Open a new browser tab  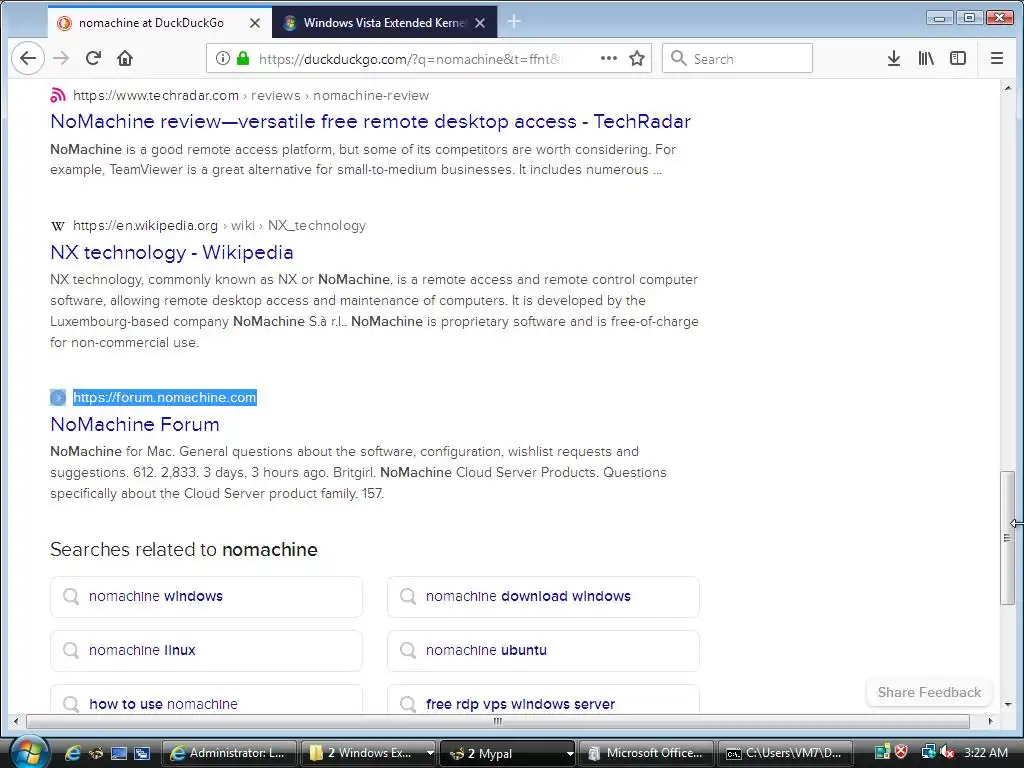click(x=515, y=22)
